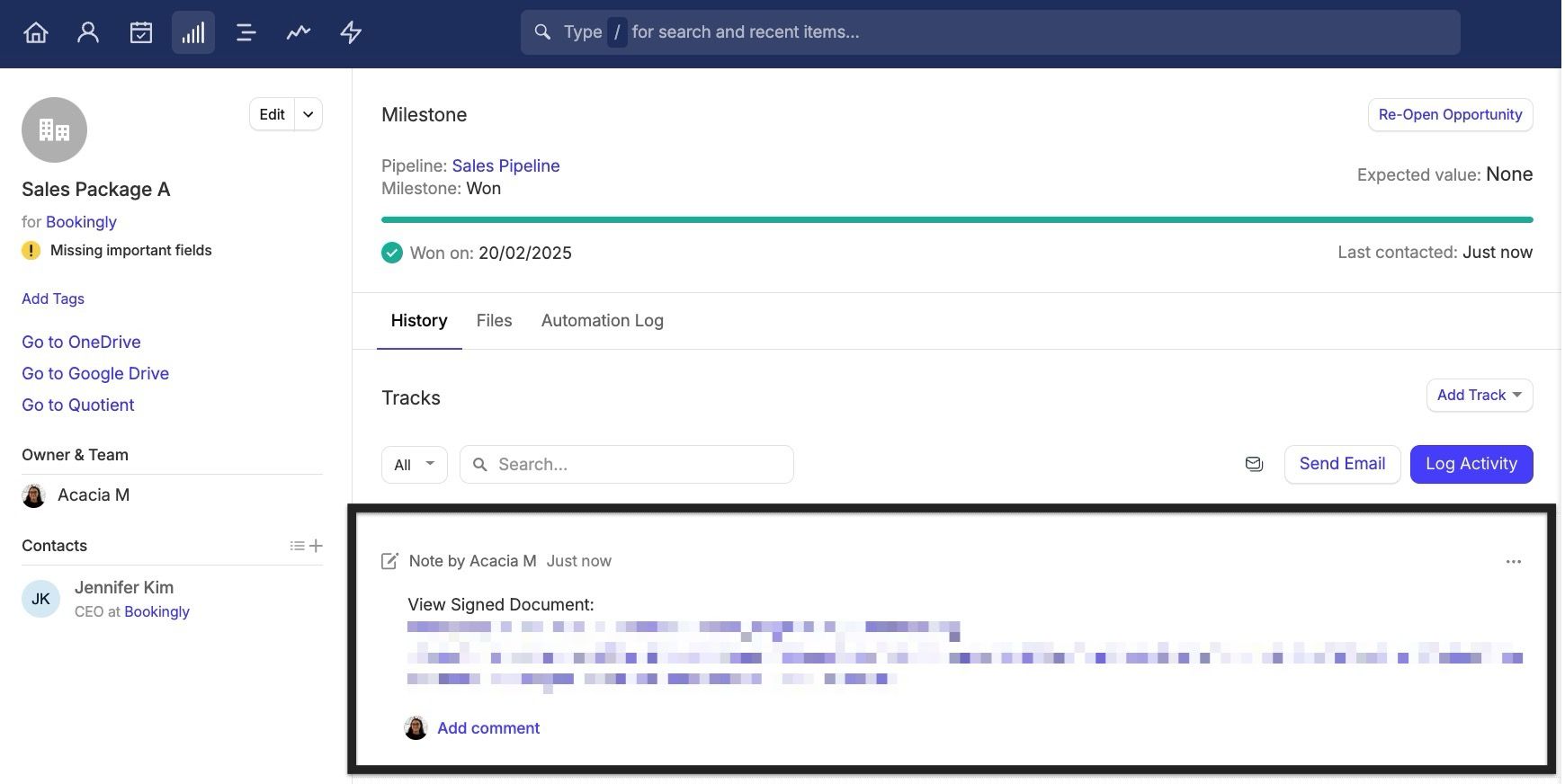Image resolution: width=1565 pixels, height=784 pixels.
Task: Click the Add Tags link
Action: 53,298
